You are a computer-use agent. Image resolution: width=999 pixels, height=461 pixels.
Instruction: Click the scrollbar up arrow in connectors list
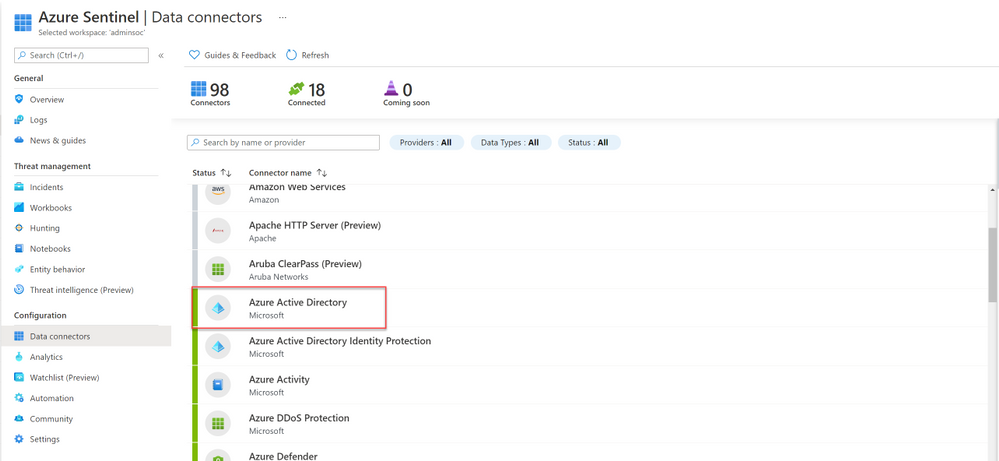click(993, 189)
